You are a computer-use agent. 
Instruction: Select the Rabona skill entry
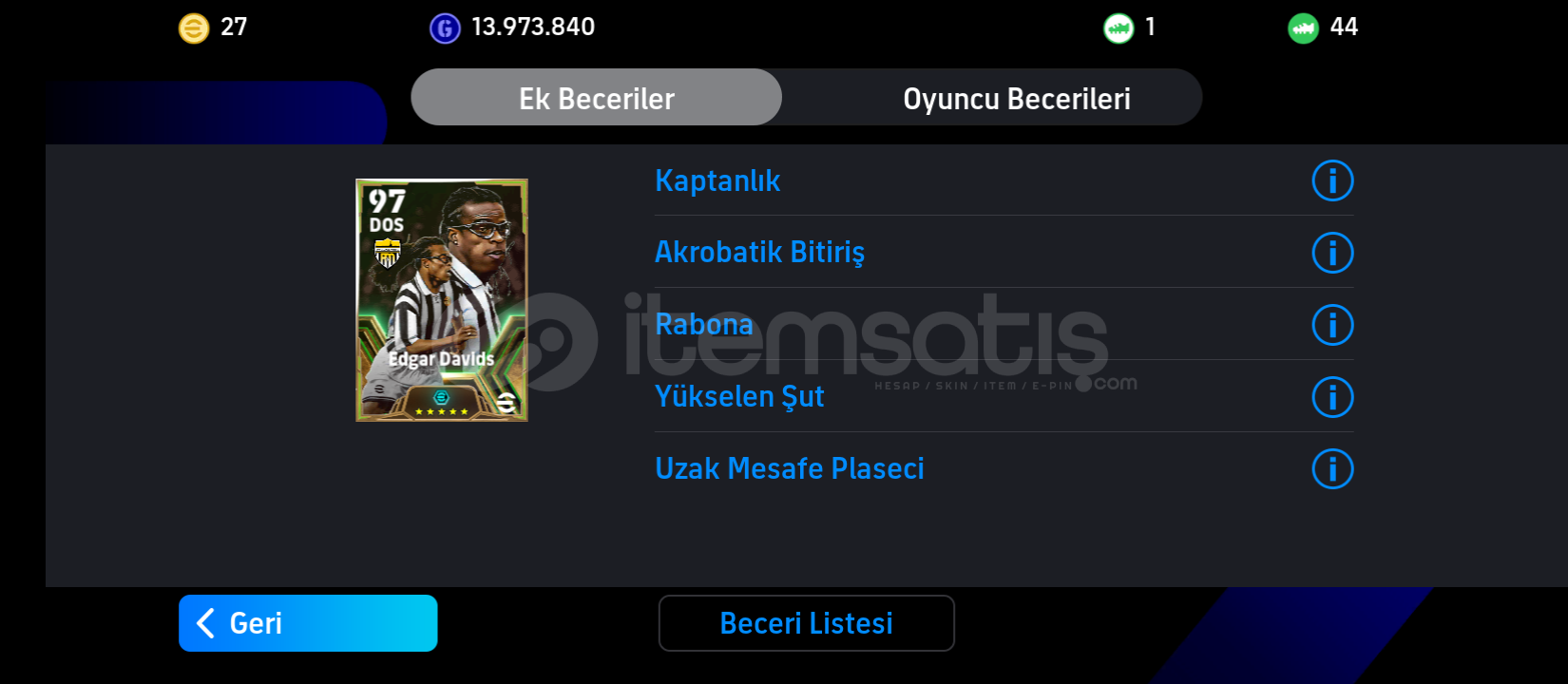[x=1004, y=325]
